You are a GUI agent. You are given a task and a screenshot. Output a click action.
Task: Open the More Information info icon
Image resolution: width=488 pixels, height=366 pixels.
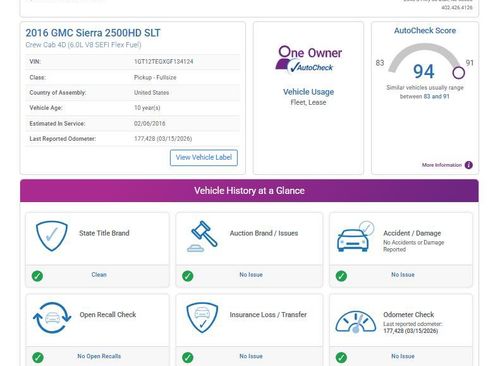469,165
